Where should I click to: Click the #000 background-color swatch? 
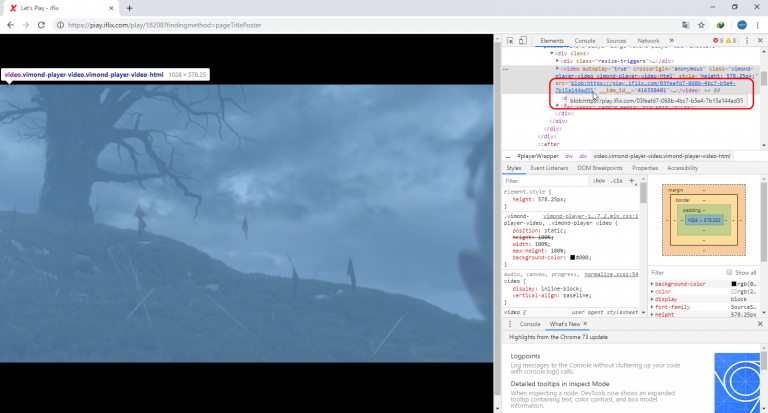(x=572, y=257)
